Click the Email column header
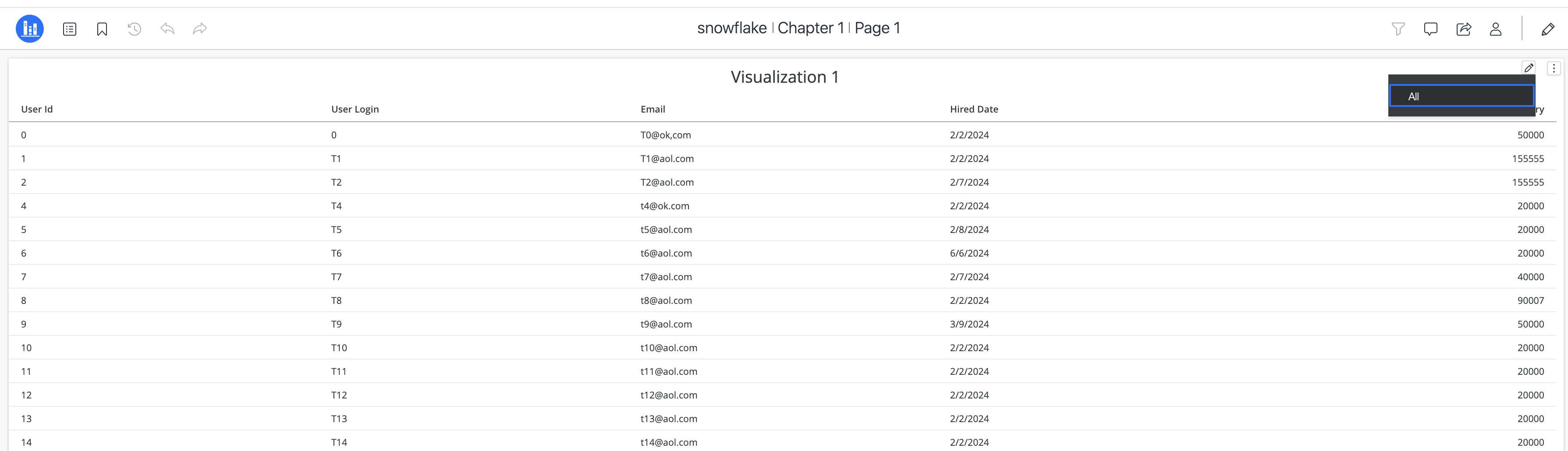 tap(653, 109)
